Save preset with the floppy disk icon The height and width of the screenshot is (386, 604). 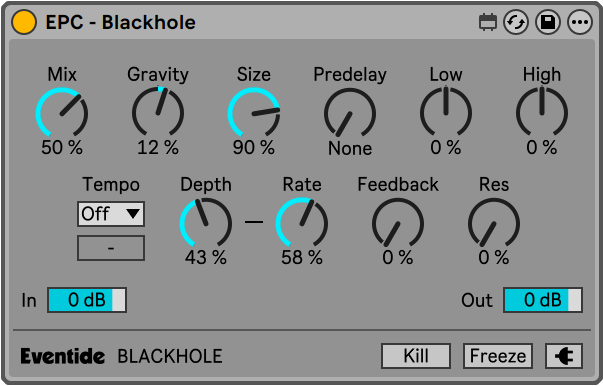(x=548, y=22)
